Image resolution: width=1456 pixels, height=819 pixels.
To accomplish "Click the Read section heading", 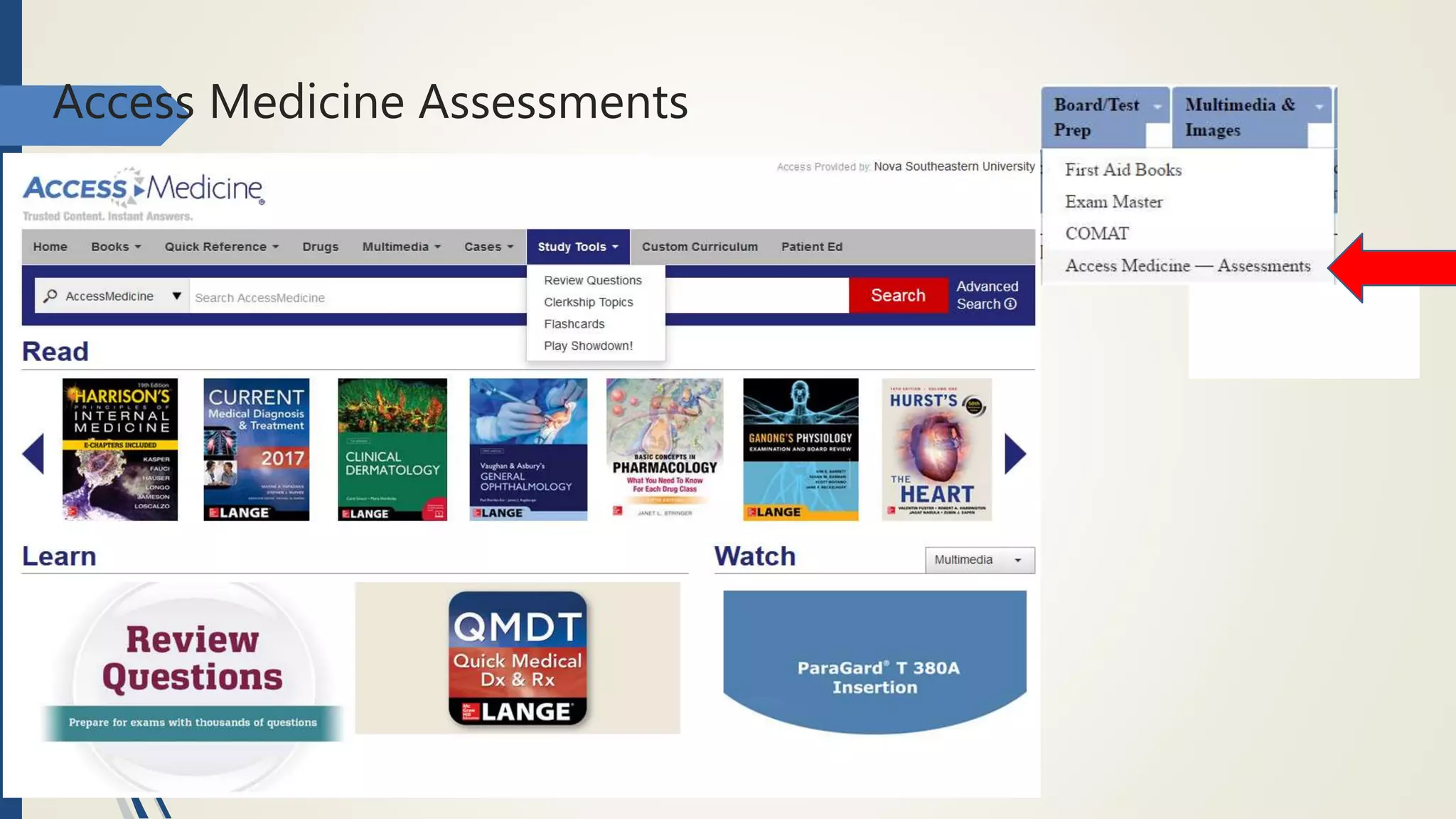I will coord(55,351).
